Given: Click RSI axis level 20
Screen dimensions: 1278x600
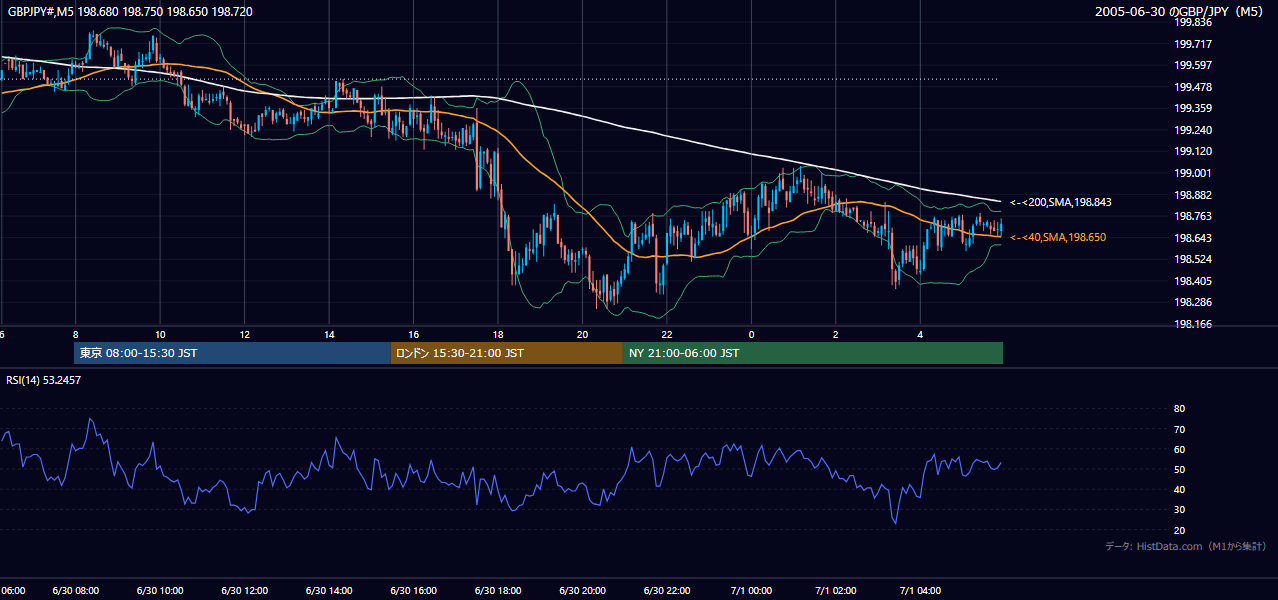Looking at the screenshot, I should click(1180, 530).
